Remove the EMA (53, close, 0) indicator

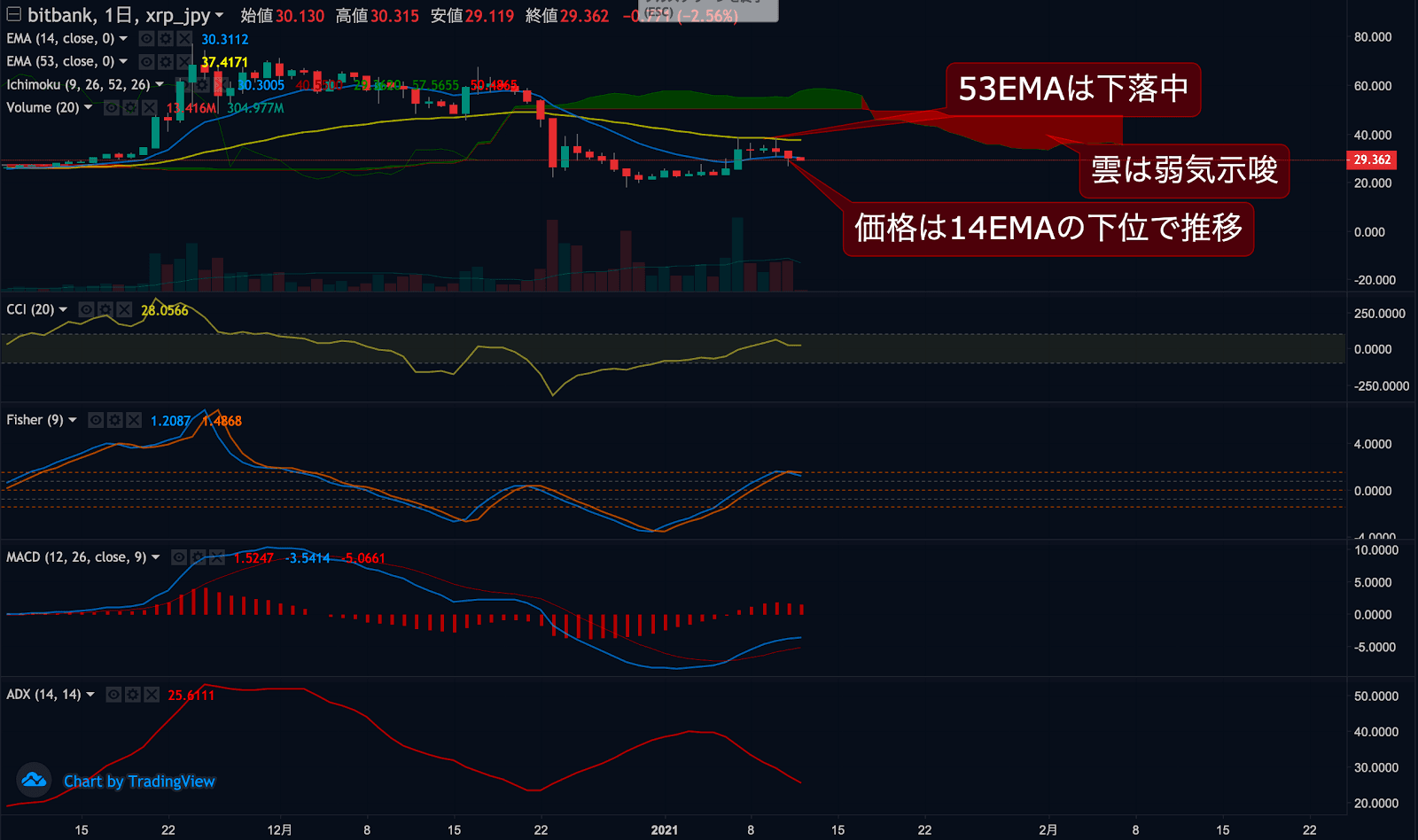point(184,62)
